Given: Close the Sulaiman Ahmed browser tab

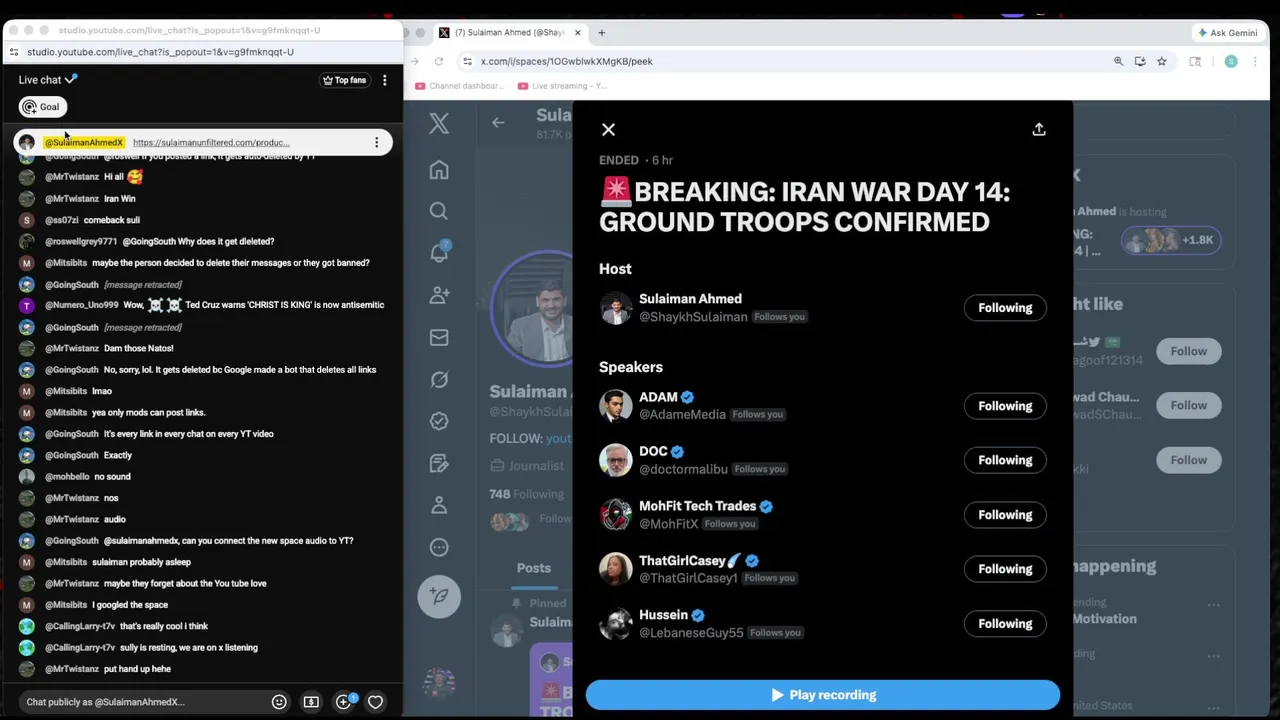Looking at the screenshot, I should pos(577,32).
